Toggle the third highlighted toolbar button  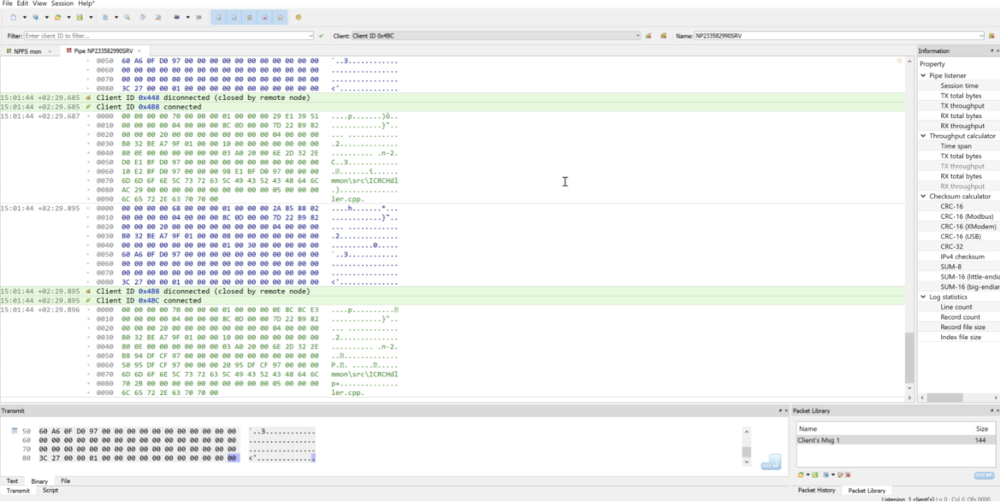coord(249,17)
